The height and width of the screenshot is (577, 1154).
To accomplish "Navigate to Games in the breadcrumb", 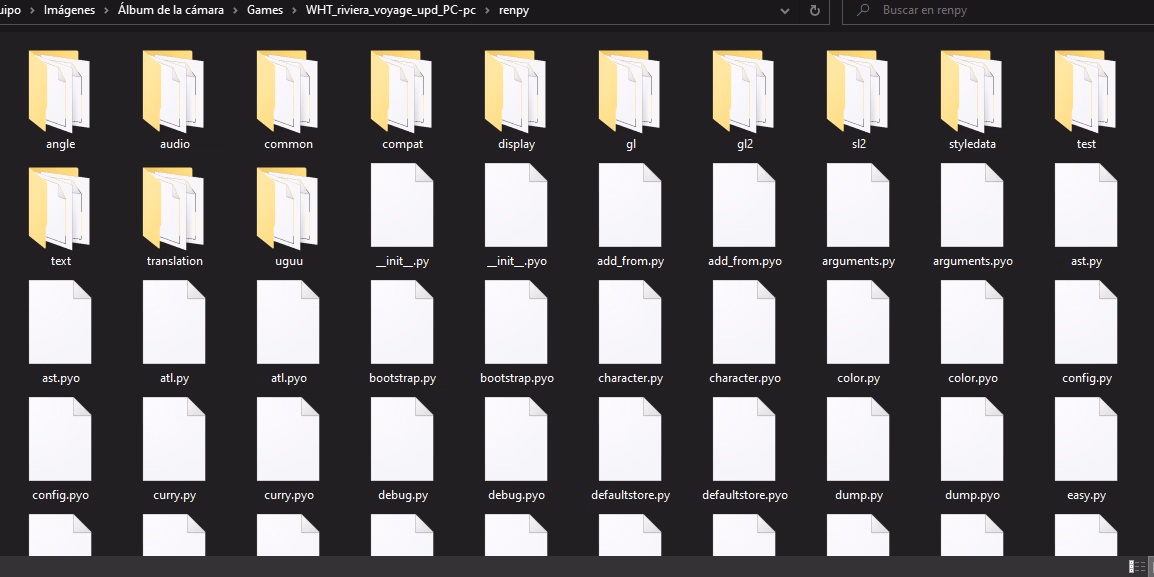I will (x=265, y=11).
